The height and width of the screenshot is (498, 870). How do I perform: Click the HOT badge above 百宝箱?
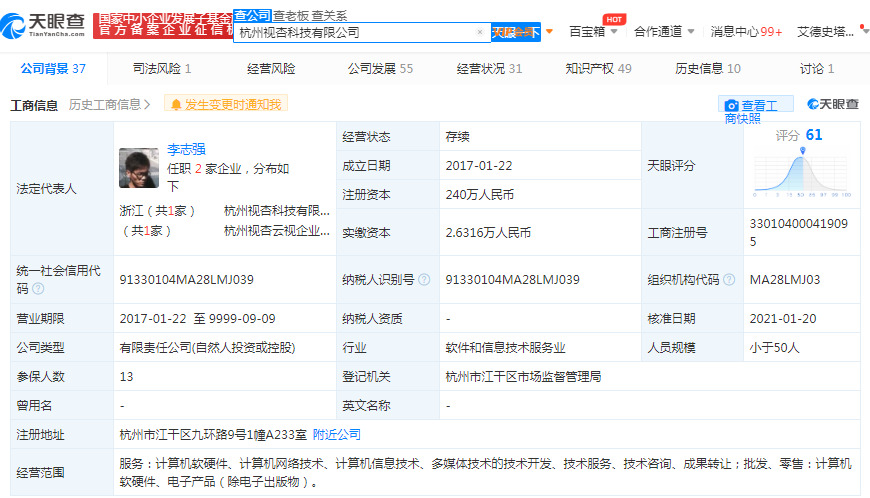pos(614,19)
